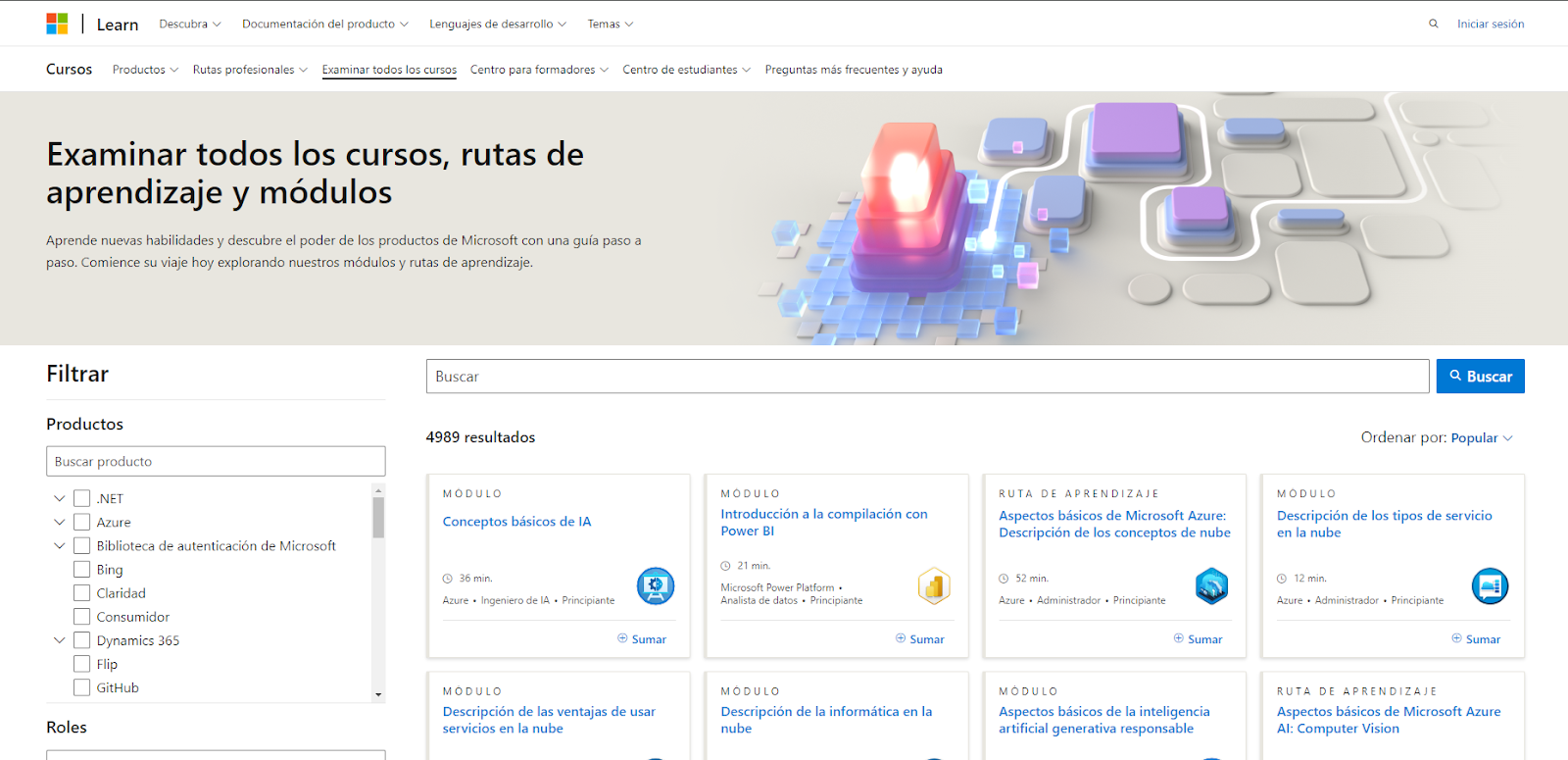Click the products list scrollbar thumb
The image size is (1568, 760).
pos(378,518)
